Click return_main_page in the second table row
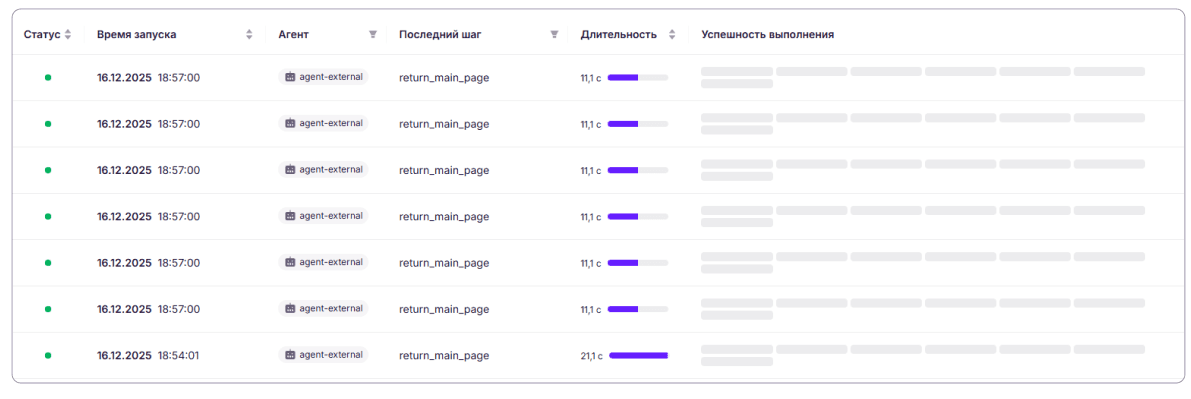This screenshot has height=399, width=1191. [x=444, y=124]
